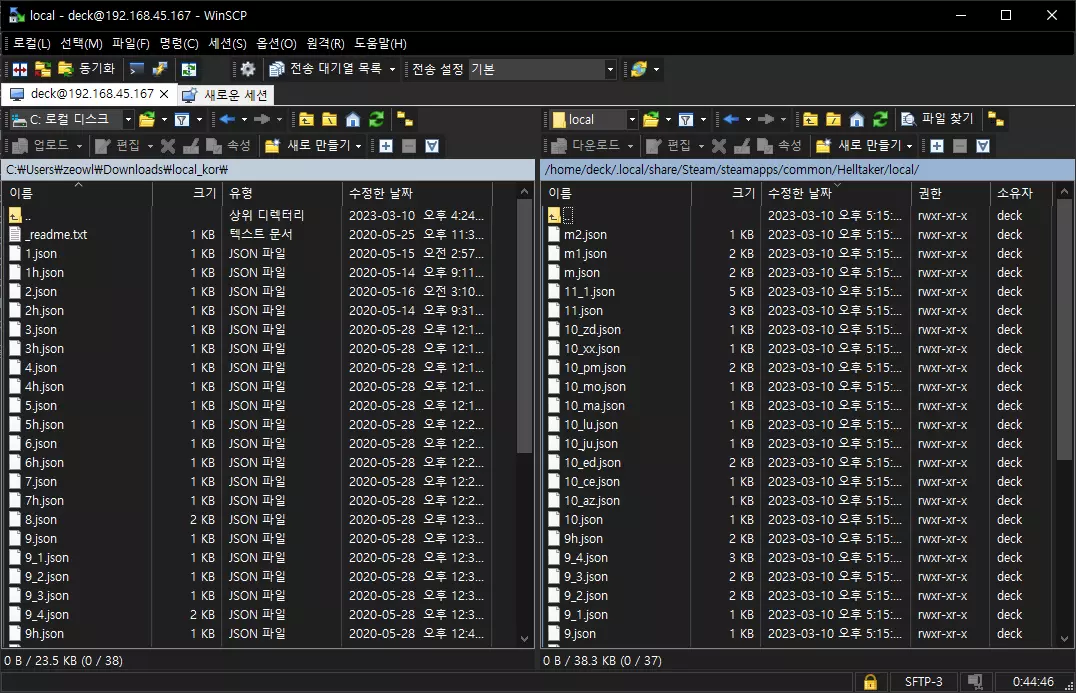The image size is (1076, 693).
Task: Go to parent directory in local panel
Action: coord(306,120)
